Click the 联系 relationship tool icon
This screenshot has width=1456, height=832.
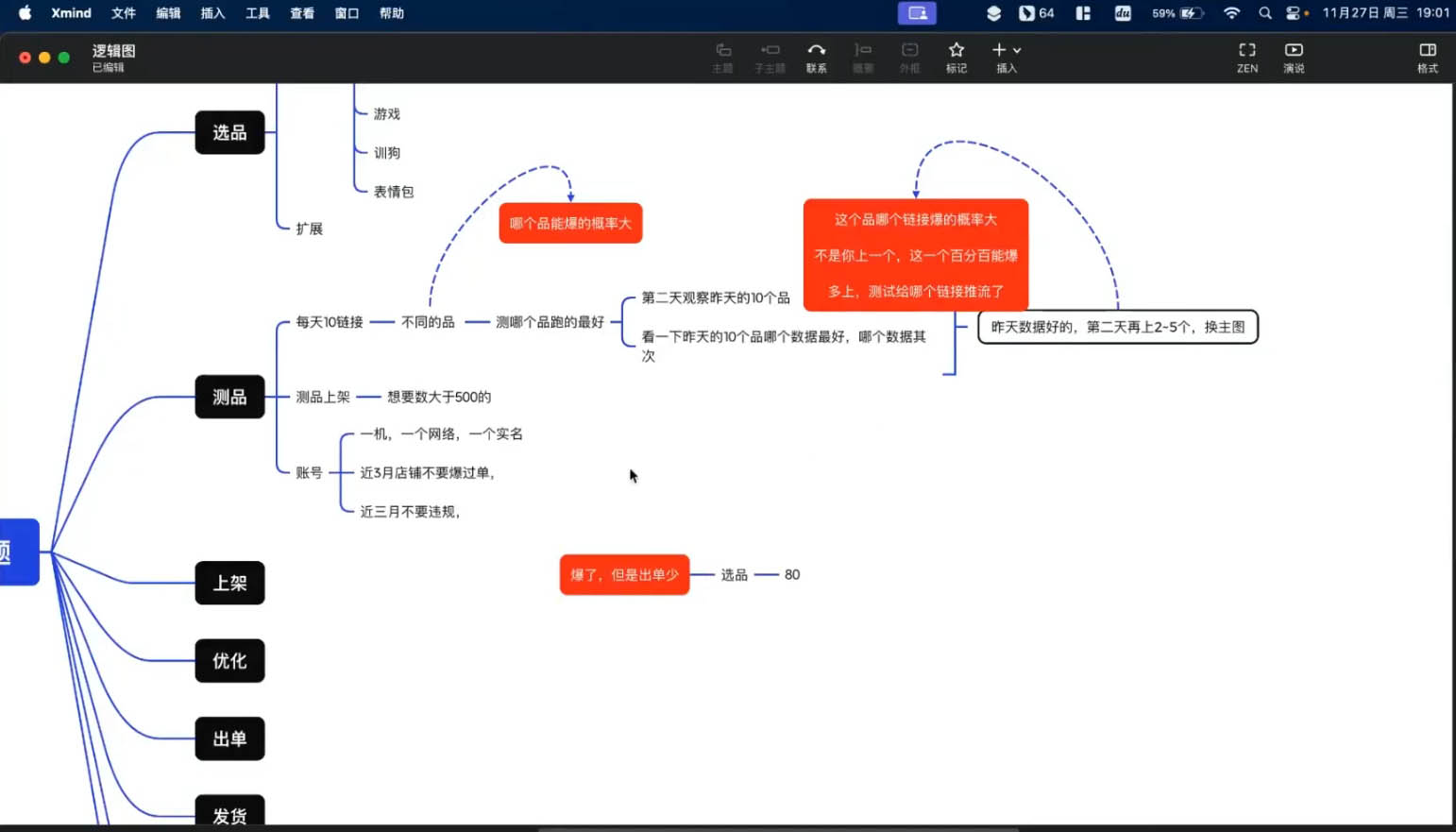point(817,50)
